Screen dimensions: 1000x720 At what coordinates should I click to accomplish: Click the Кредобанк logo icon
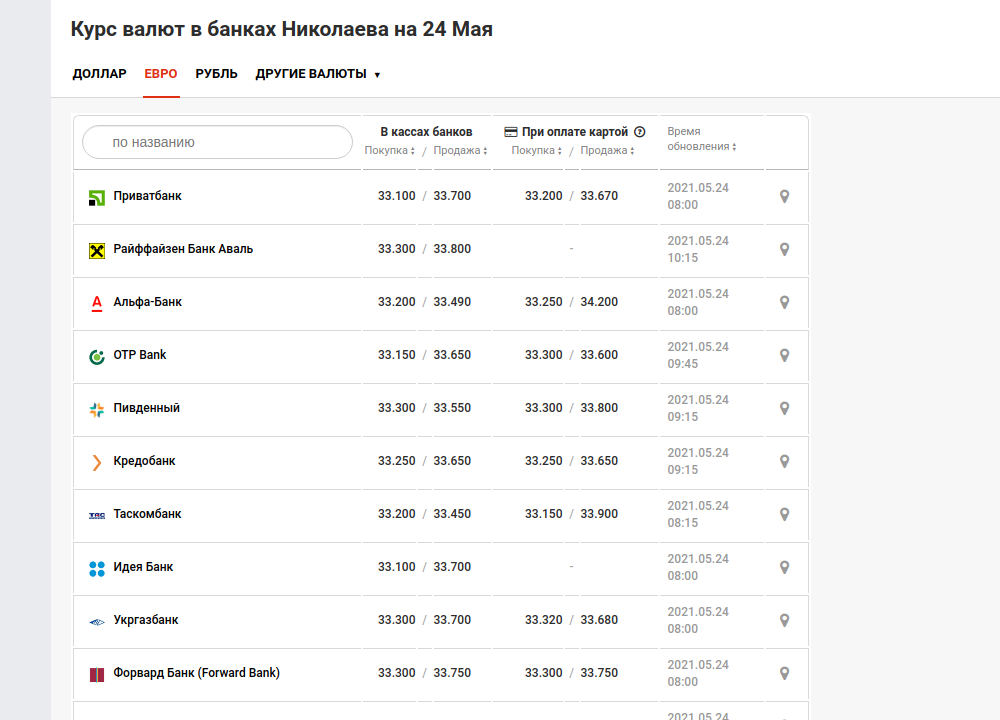pos(96,462)
